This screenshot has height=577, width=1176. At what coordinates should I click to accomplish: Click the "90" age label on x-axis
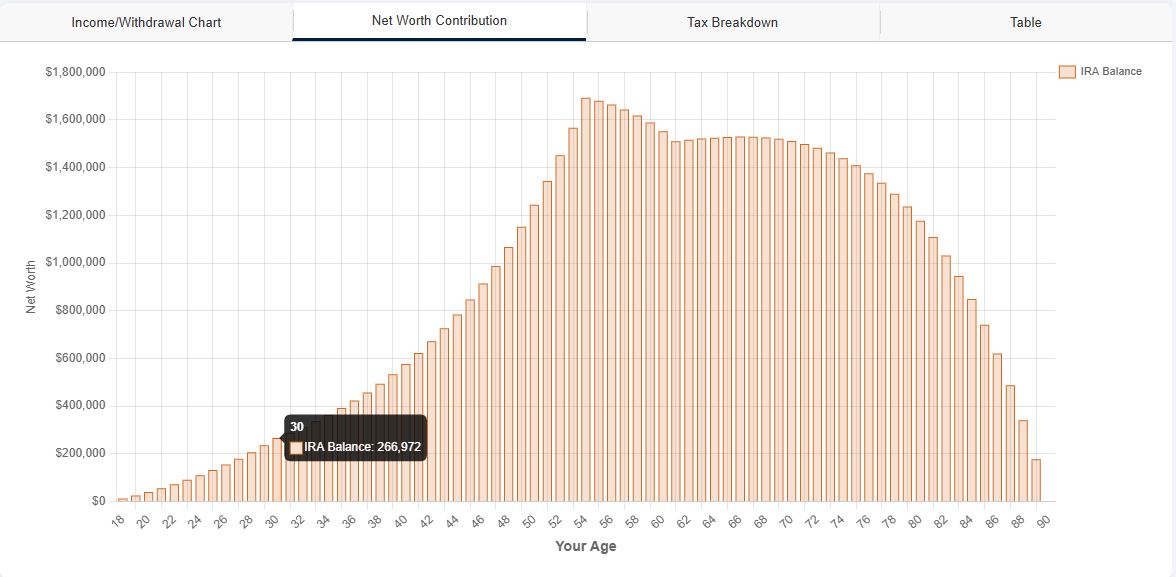[x=1045, y=520]
